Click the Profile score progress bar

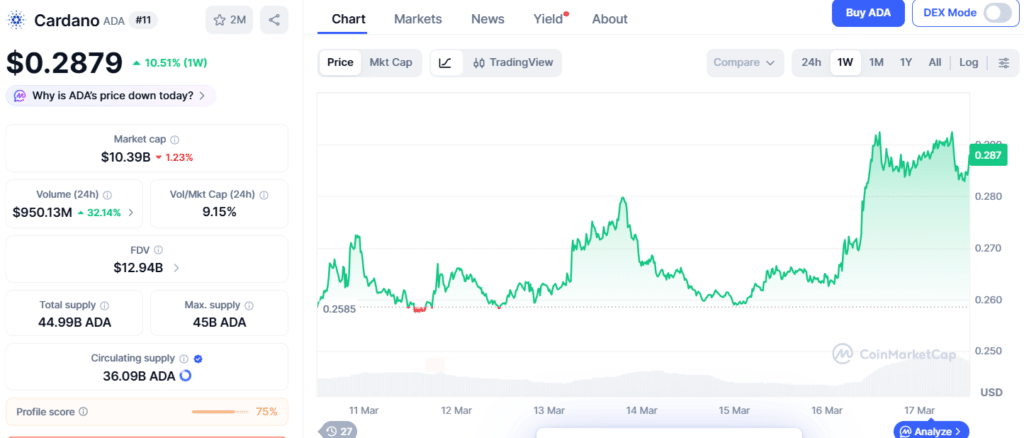pyautogui.click(x=220, y=412)
